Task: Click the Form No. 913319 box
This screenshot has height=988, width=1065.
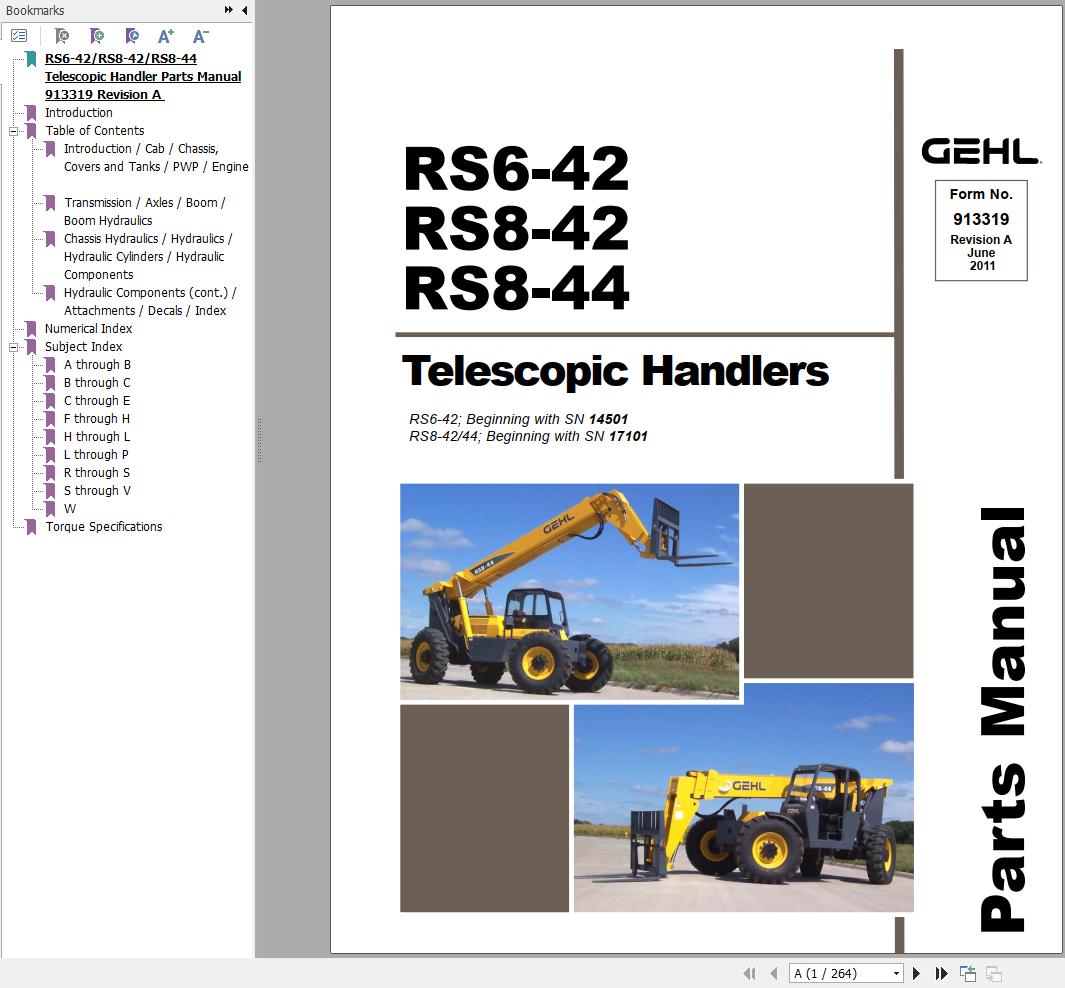Action: 981,230
